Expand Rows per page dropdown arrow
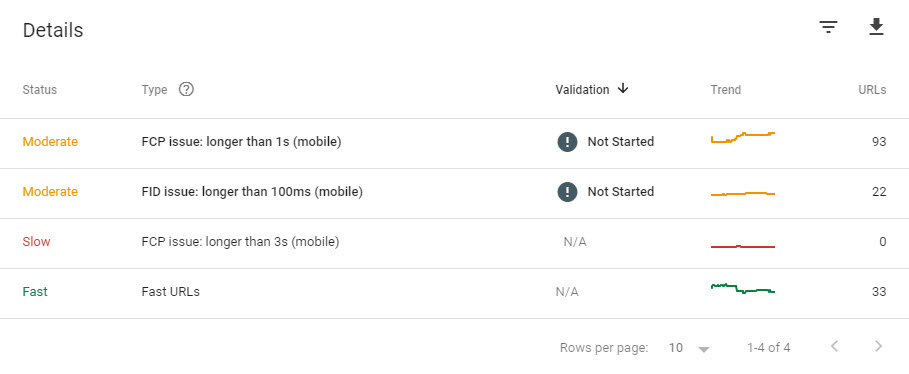Viewport: 909px width, 374px height. [x=704, y=349]
